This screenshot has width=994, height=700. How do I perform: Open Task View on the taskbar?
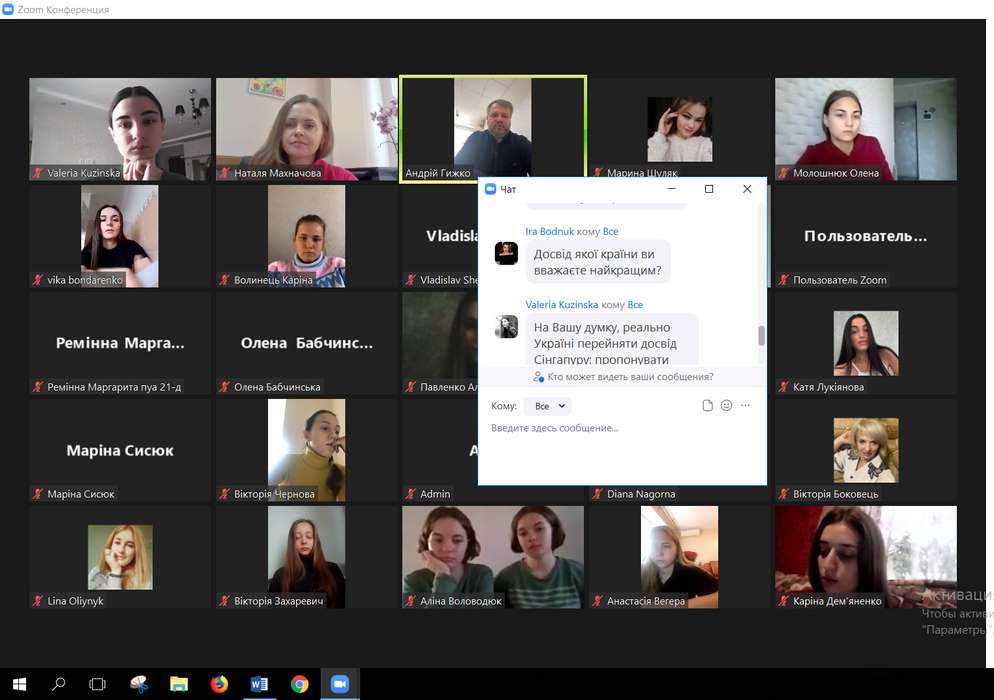pos(98,684)
